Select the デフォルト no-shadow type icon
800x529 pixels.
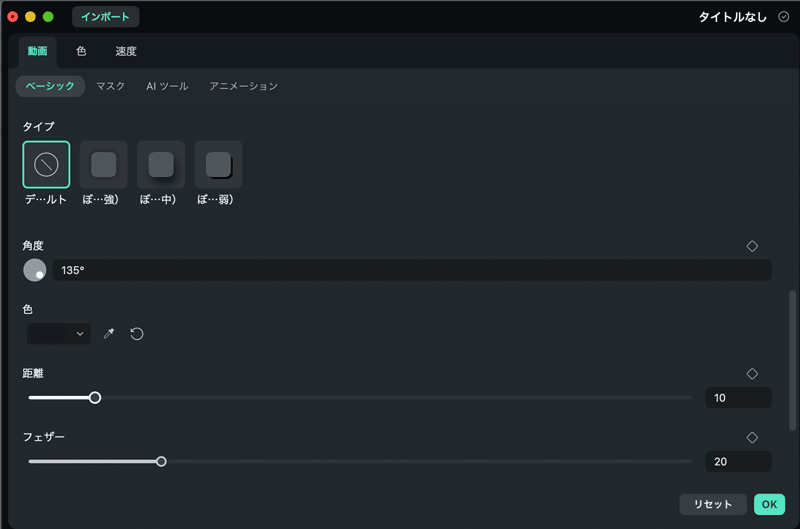pos(46,165)
